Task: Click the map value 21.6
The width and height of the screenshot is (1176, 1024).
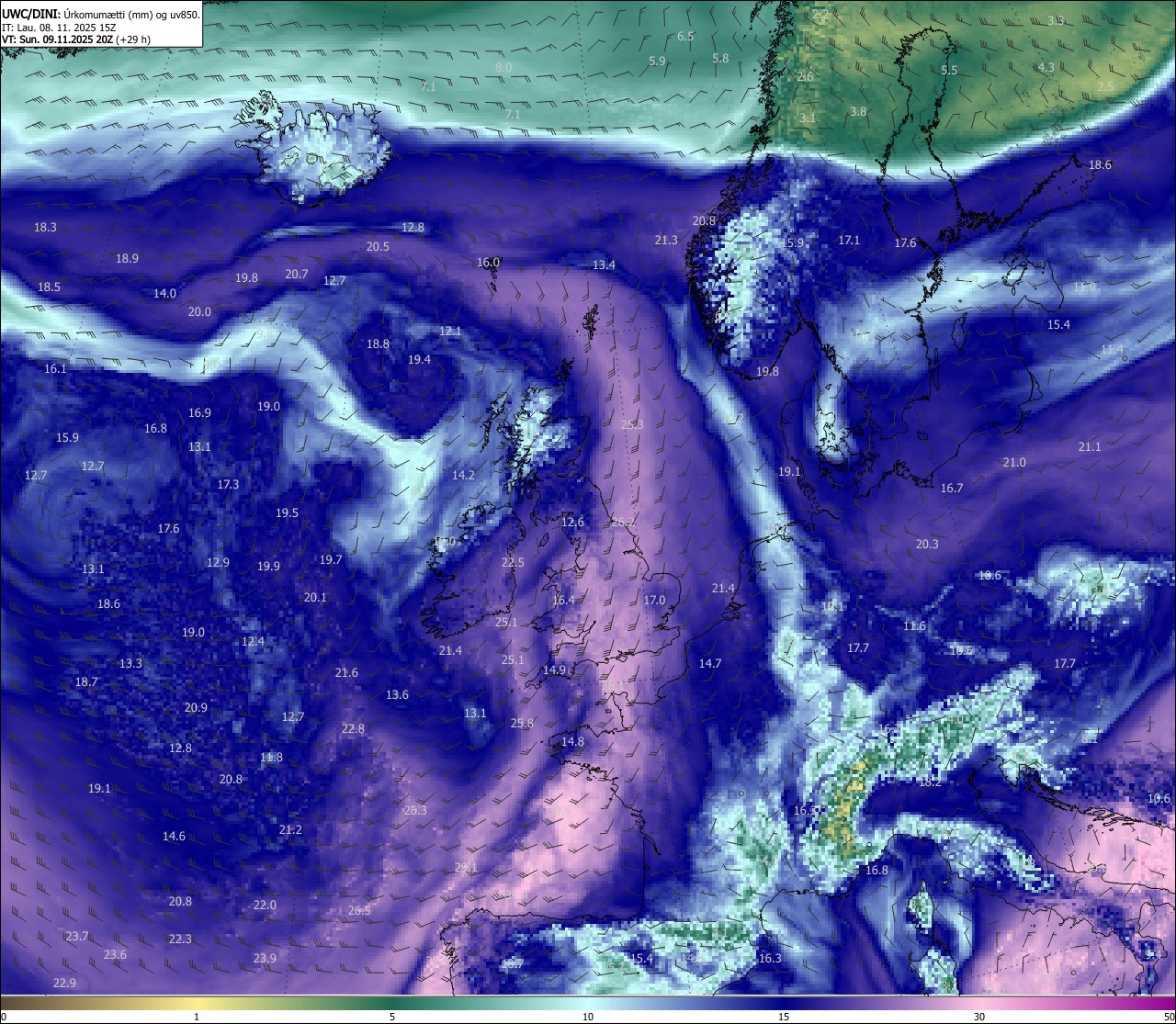Action: tap(346, 673)
